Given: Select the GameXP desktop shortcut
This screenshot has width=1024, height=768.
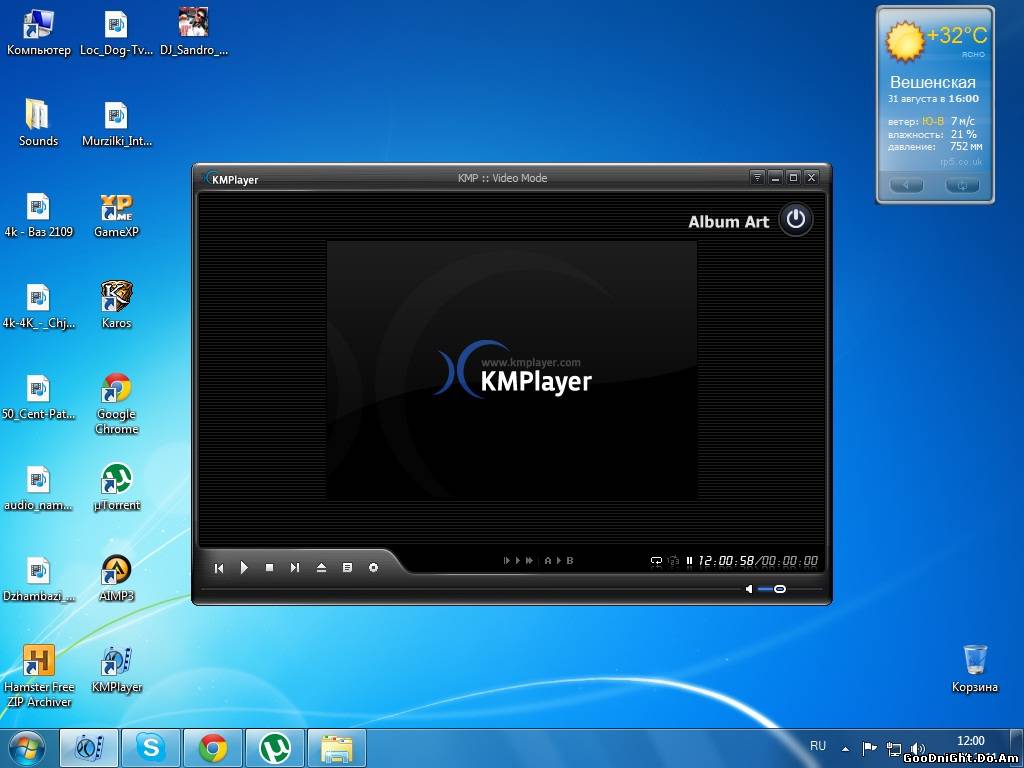Looking at the screenshot, I should [116, 214].
